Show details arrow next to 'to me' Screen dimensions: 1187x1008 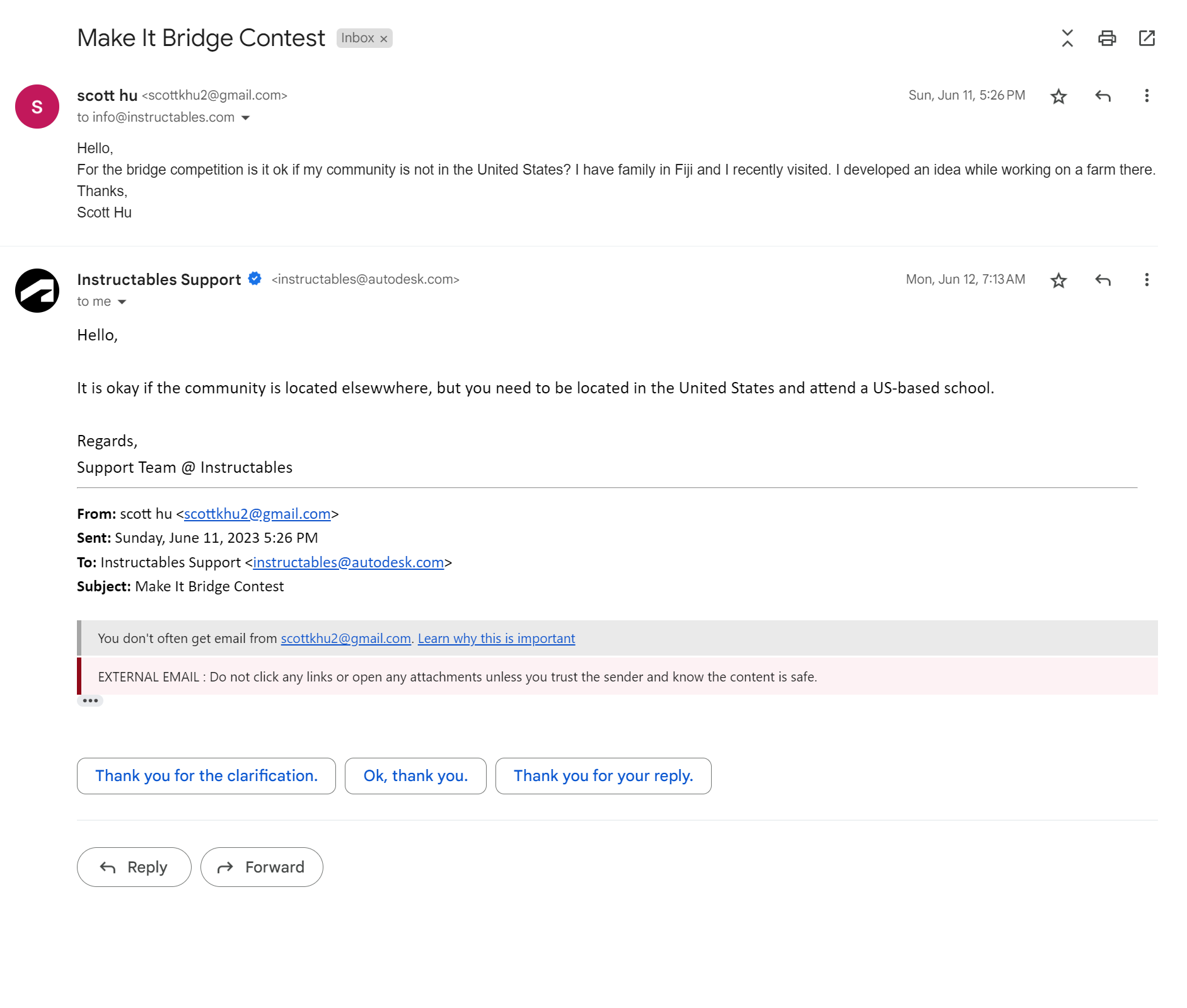point(122,302)
